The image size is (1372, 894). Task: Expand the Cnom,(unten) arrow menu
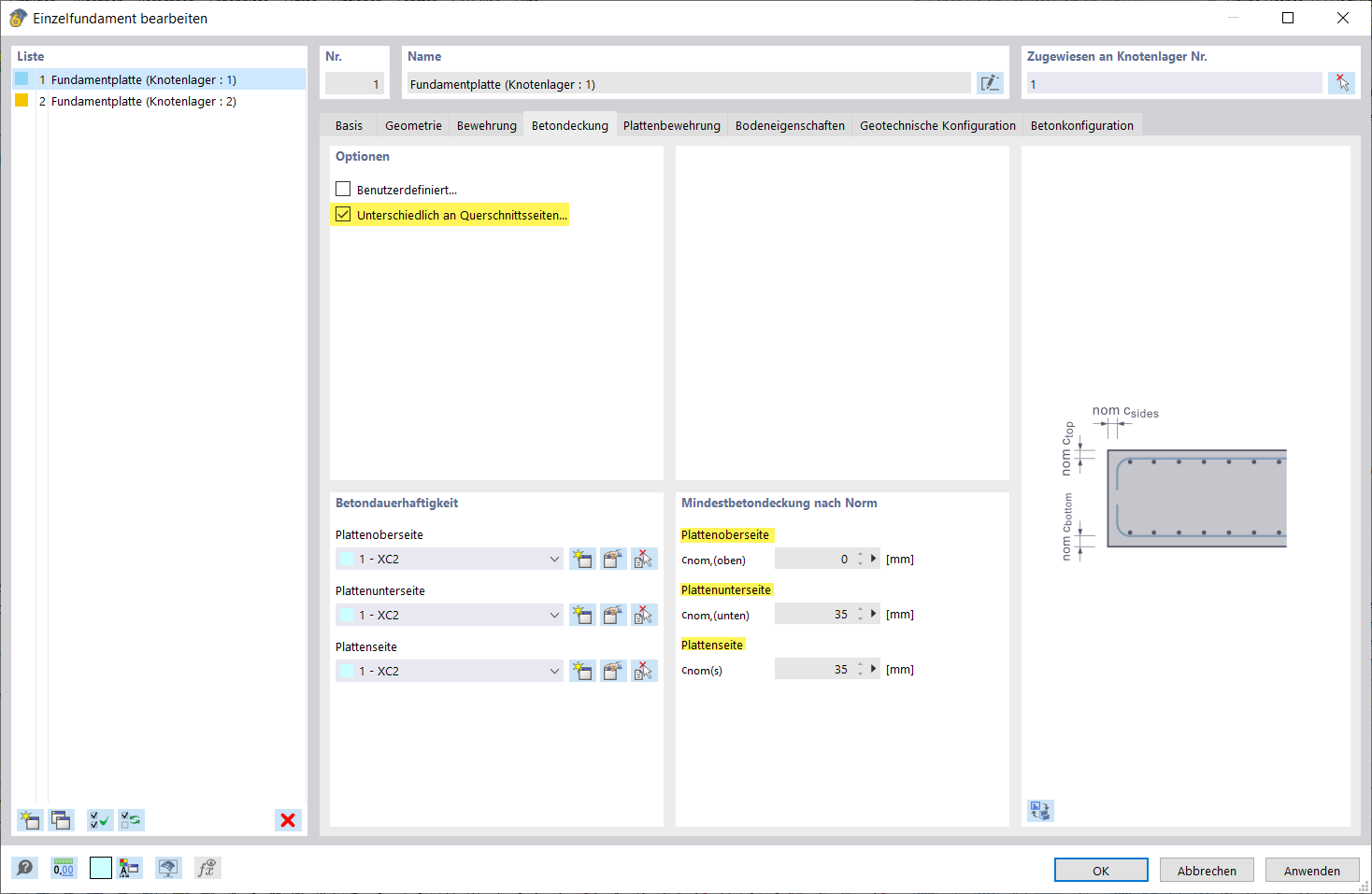coord(874,614)
